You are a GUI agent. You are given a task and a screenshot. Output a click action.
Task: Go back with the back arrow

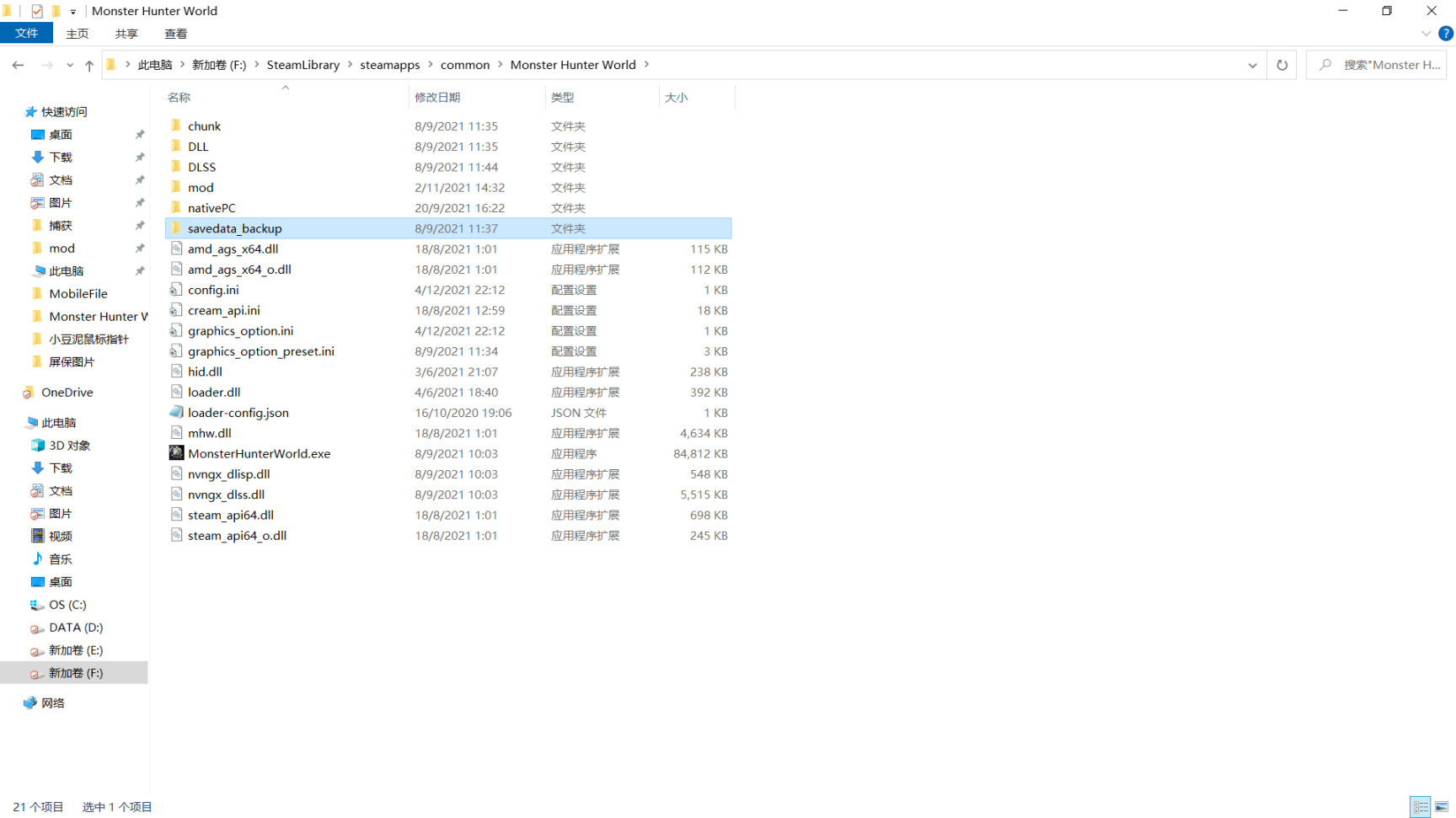[18, 65]
